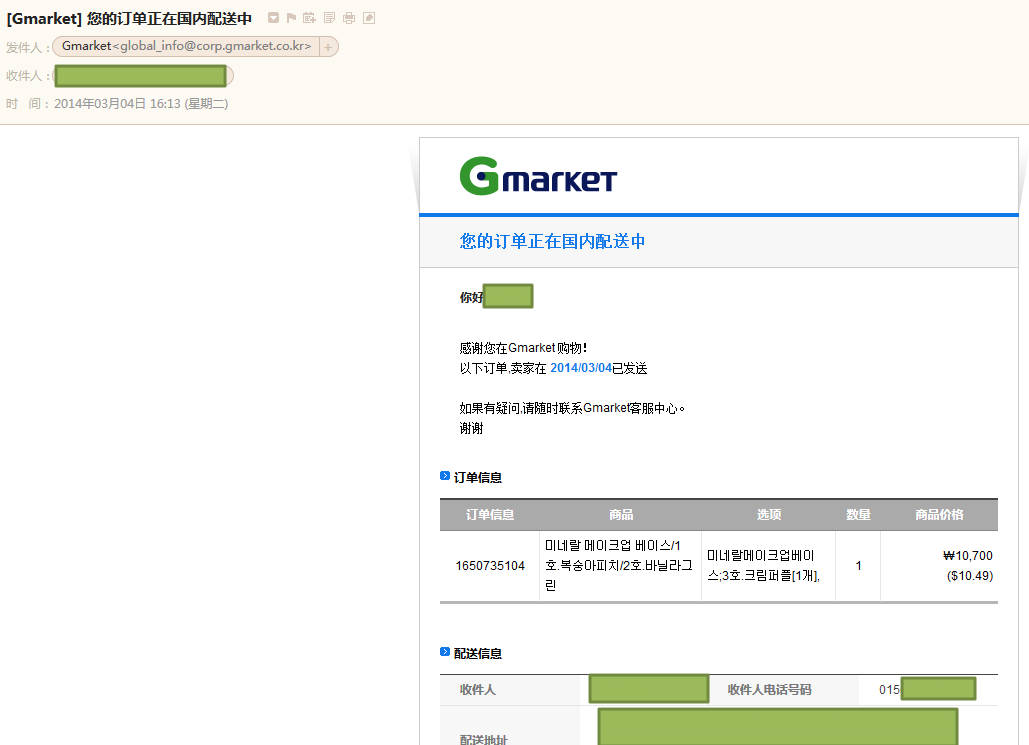Click the notes icon beside the subject
The width and height of the screenshot is (1029, 745).
click(329, 18)
